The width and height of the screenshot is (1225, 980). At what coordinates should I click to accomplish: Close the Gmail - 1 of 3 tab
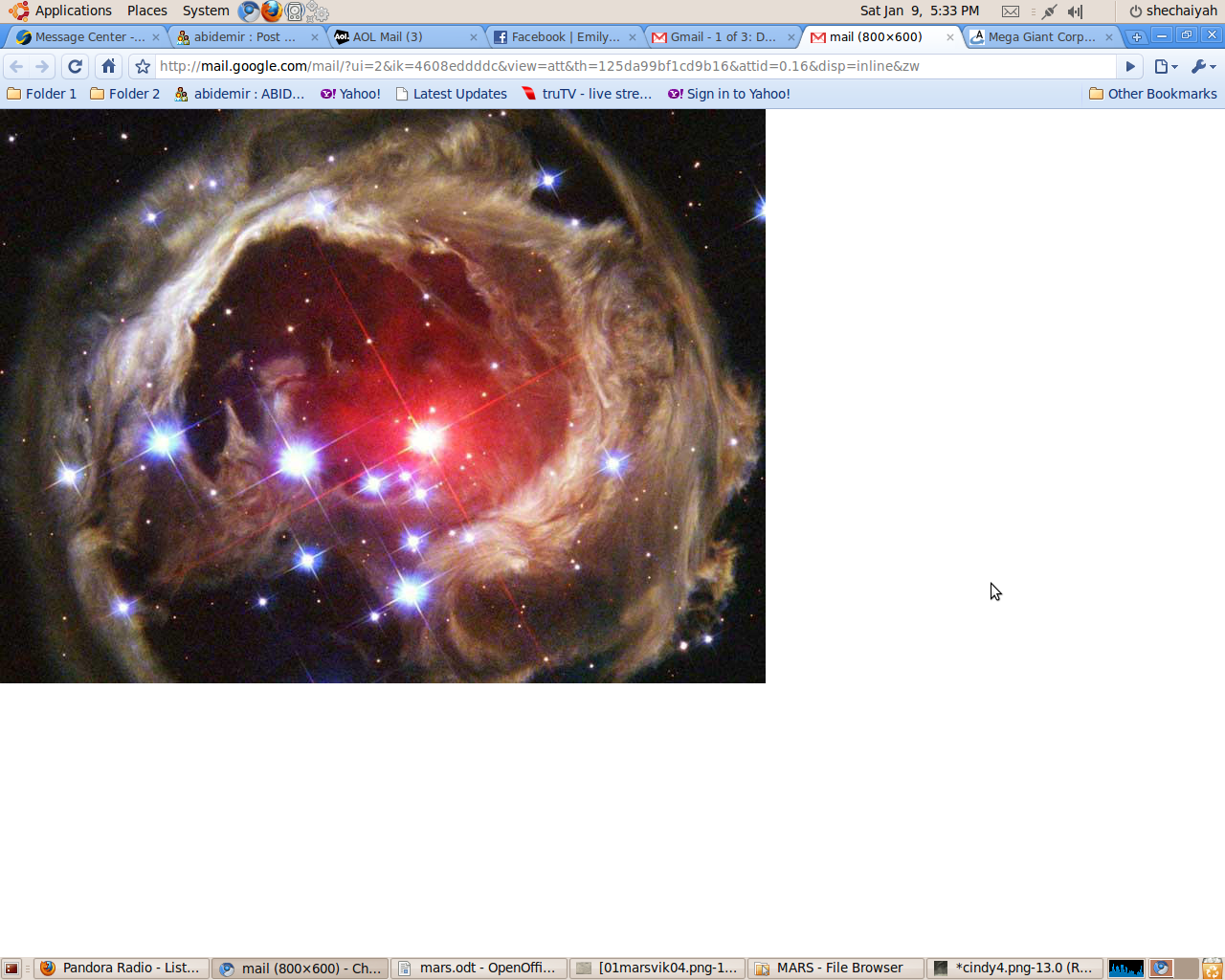click(x=791, y=37)
